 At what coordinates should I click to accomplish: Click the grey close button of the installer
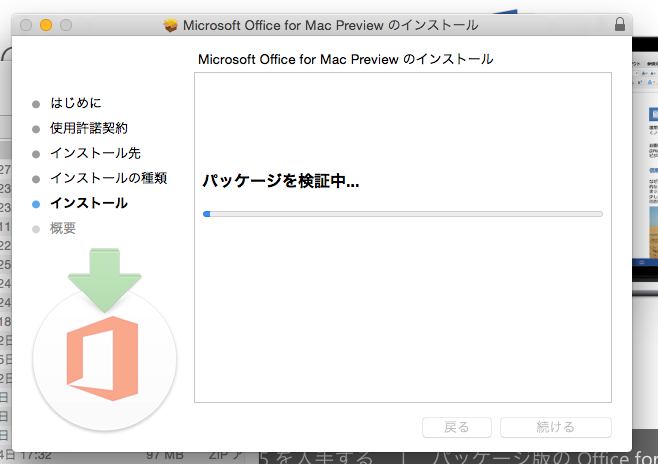pos(26,25)
